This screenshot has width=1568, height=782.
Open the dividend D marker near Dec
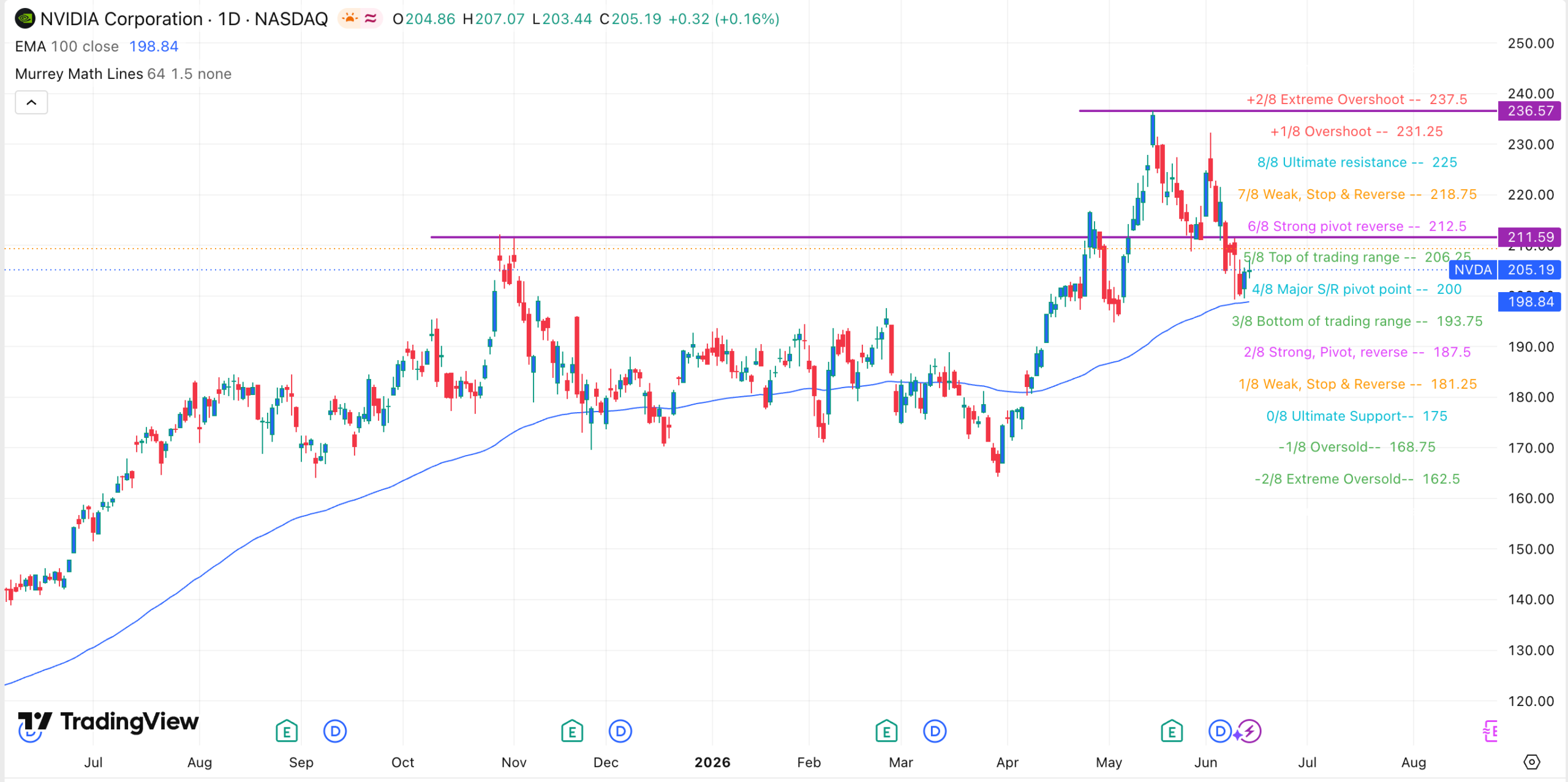(x=620, y=731)
